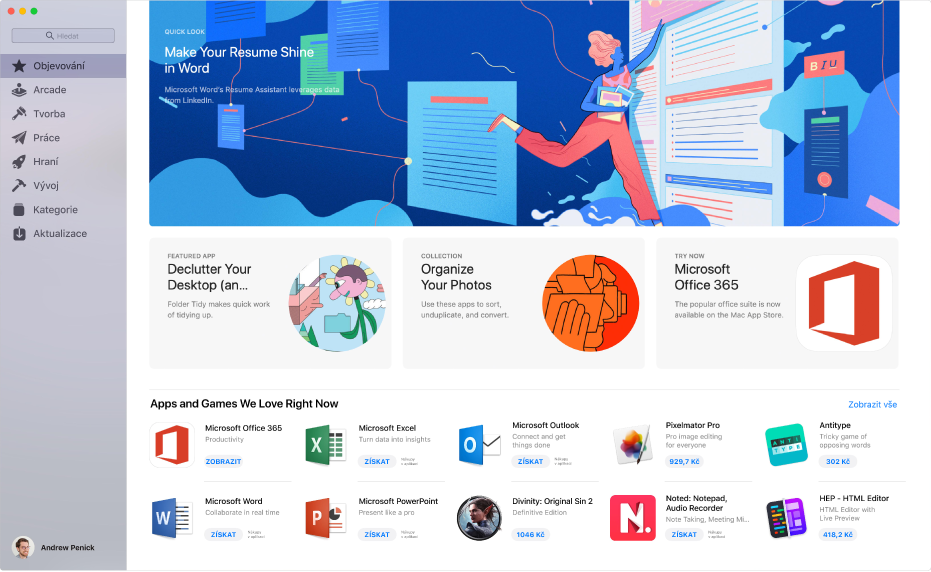Click the Declutter Your Desktop circular artwork

coord(337,303)
